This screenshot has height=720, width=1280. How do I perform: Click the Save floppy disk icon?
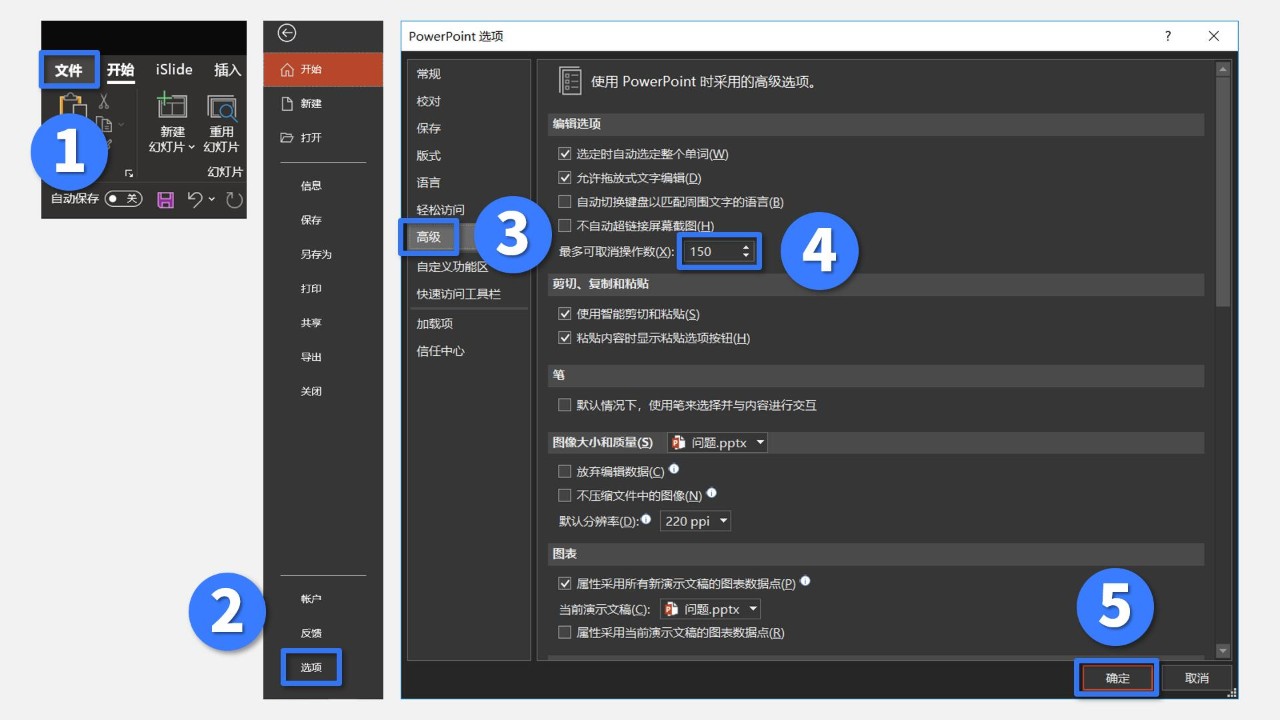point(165,199)
